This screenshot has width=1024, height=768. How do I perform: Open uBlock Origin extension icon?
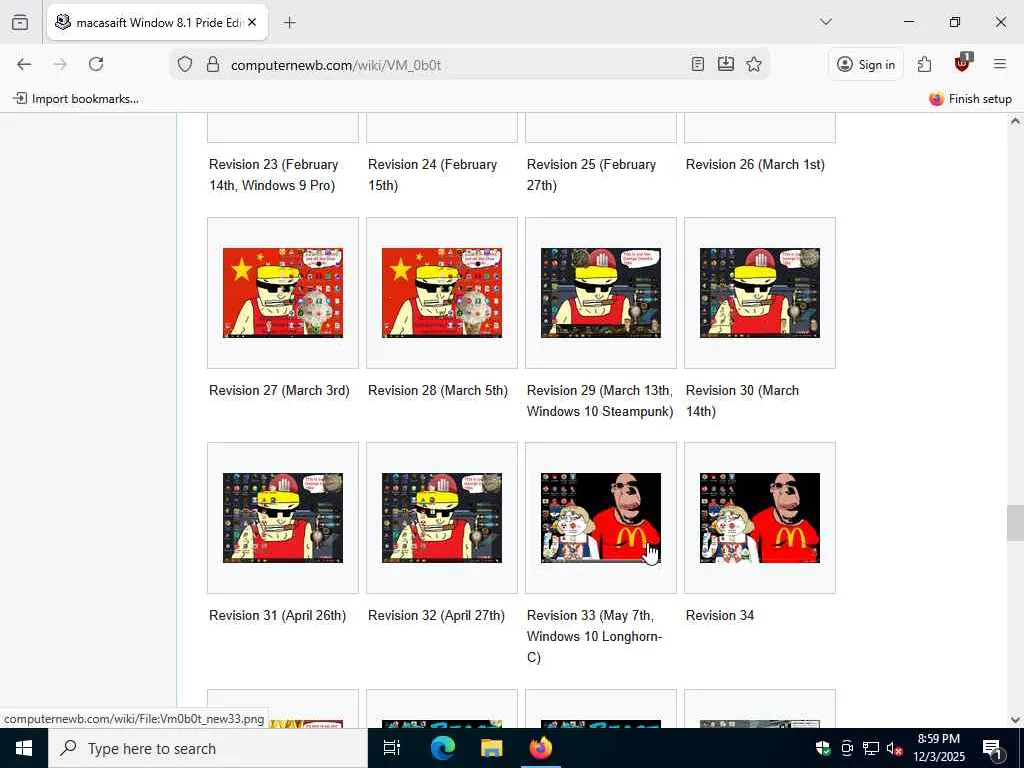coord(962,63)
